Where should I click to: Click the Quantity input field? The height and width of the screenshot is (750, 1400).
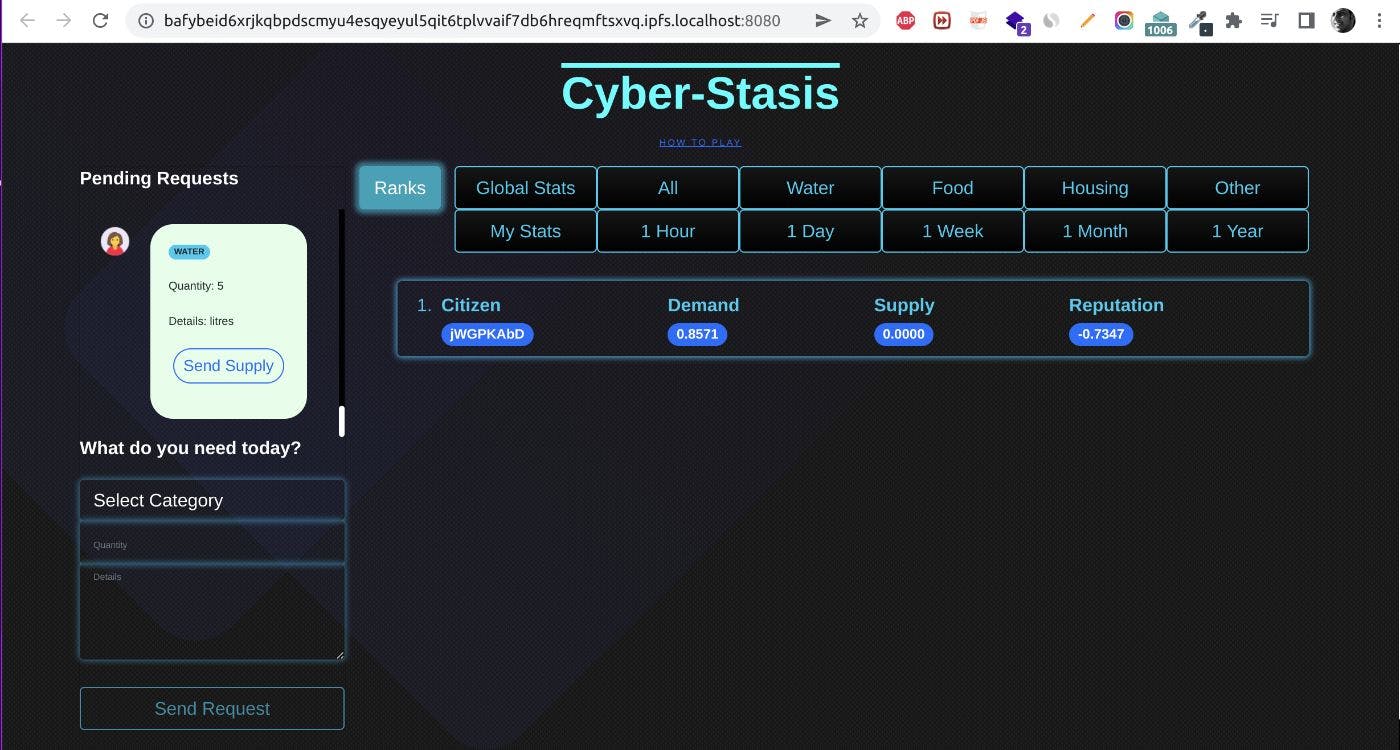pyautogui.click(x=212, y=543)
